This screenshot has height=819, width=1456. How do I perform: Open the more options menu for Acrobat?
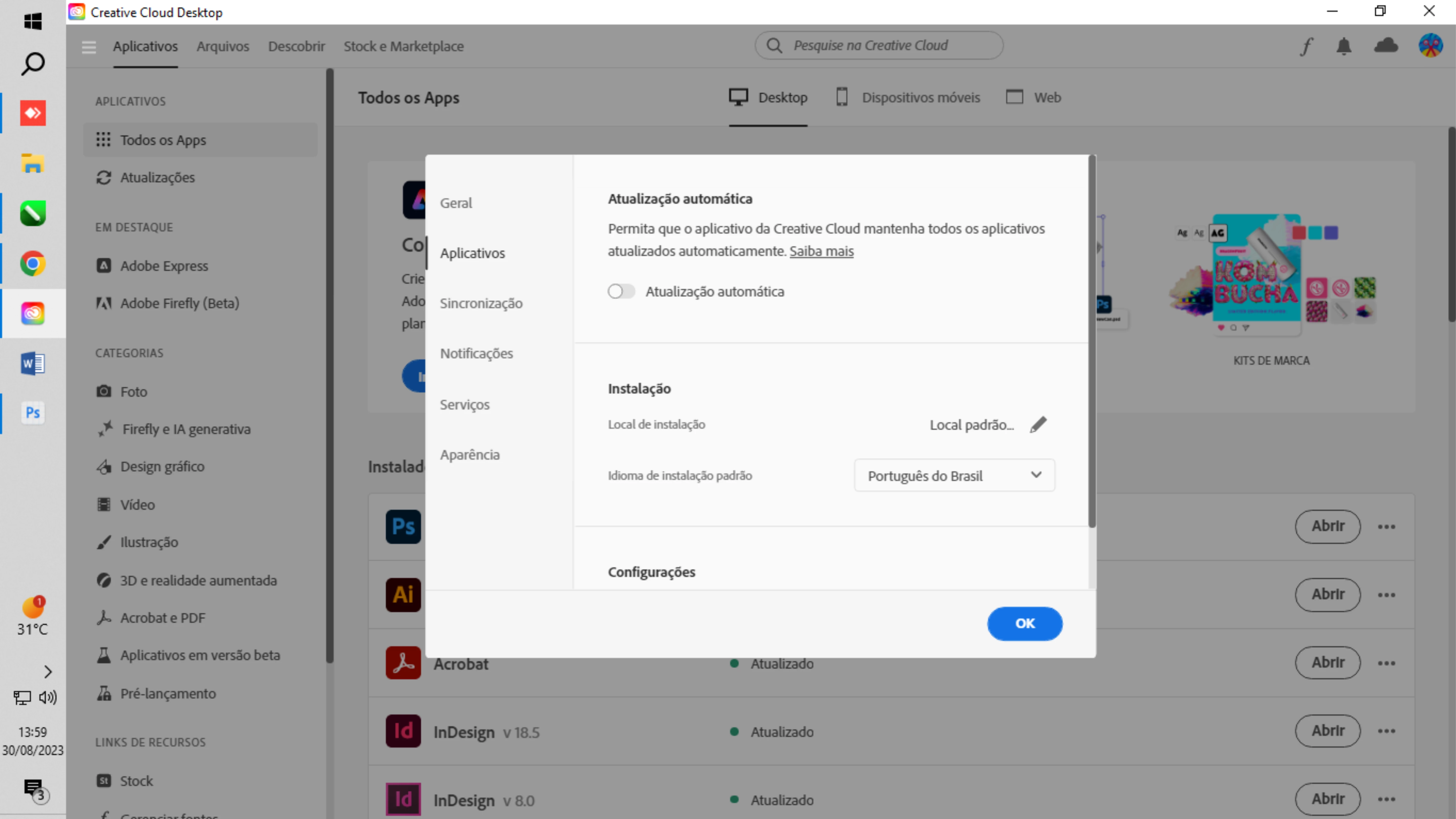[1386, 663]
